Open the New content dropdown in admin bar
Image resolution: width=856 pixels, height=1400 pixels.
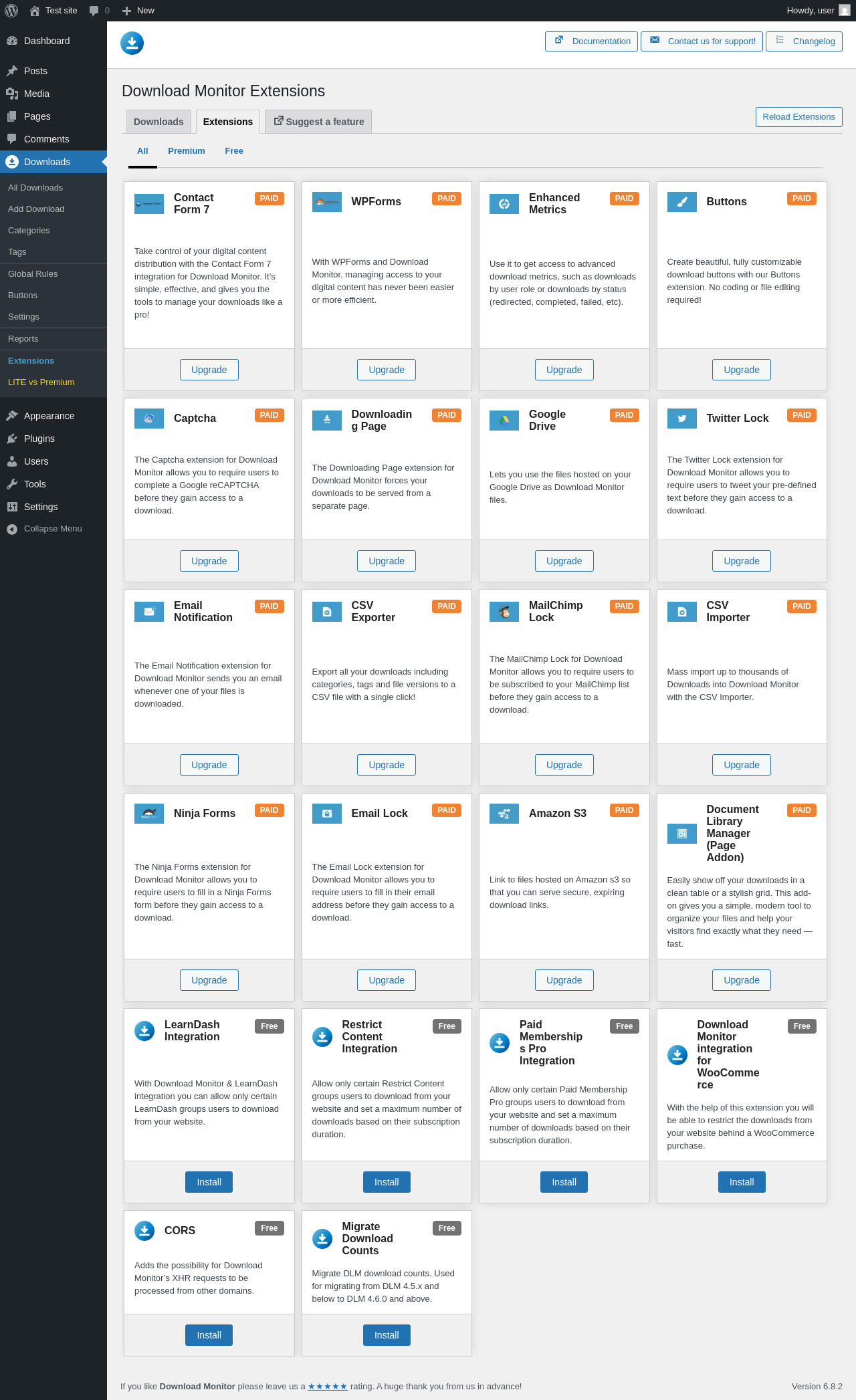coord(138,11)
